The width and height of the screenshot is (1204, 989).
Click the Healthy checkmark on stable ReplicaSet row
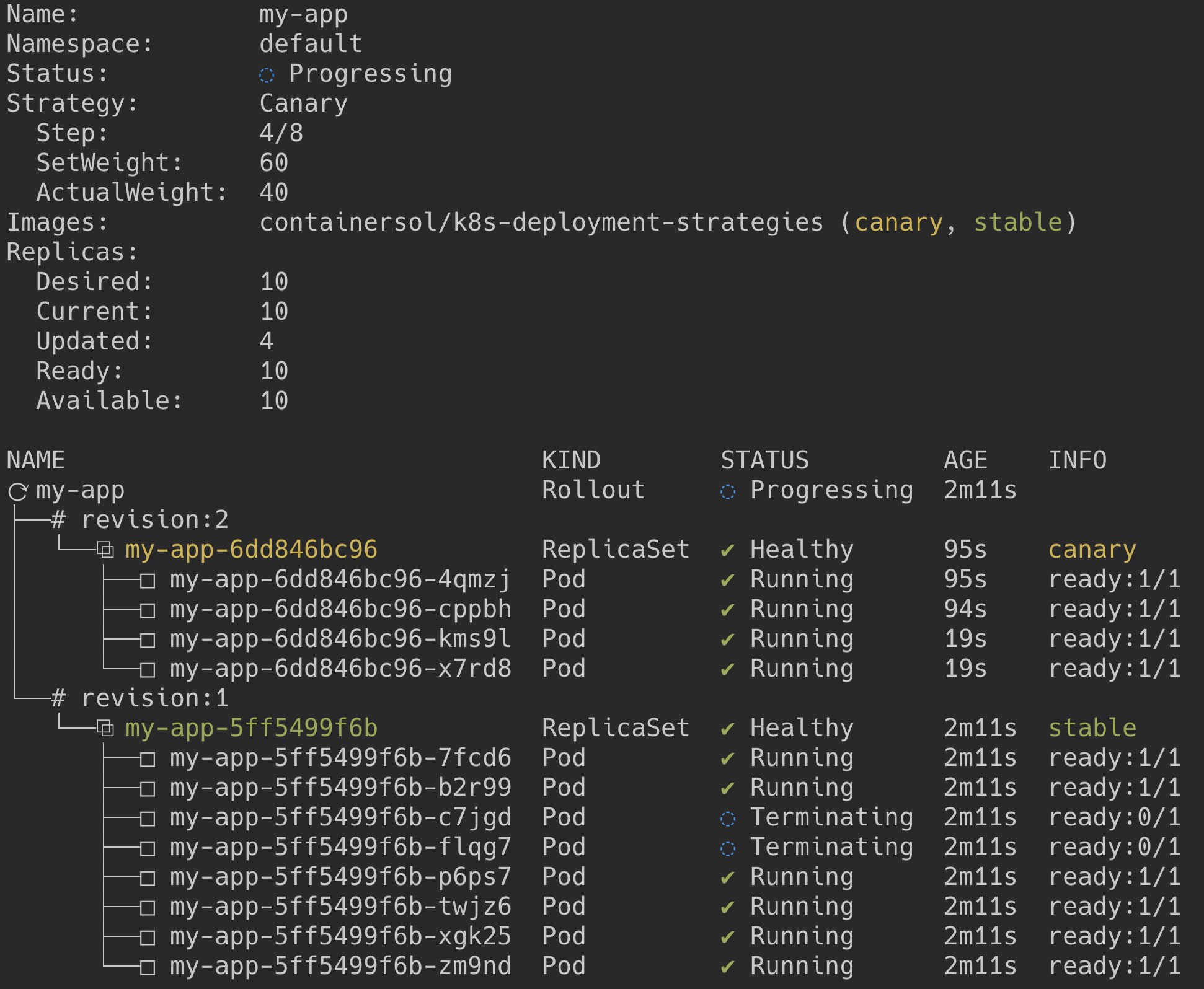[x=728, y=729]
